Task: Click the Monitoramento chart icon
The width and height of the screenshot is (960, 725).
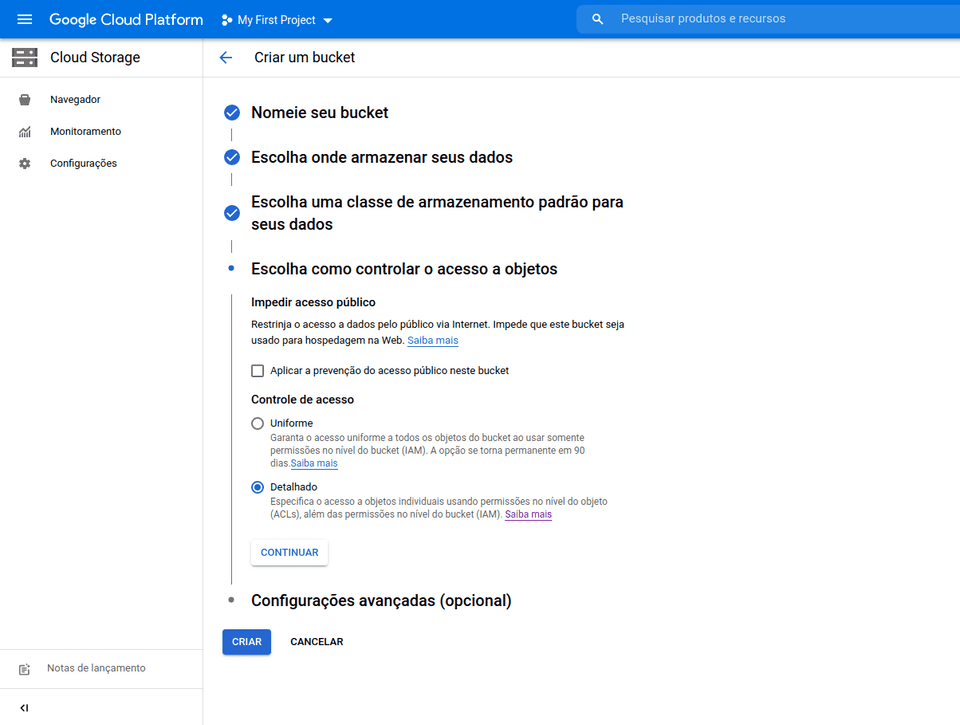Action: click(25, 132)
